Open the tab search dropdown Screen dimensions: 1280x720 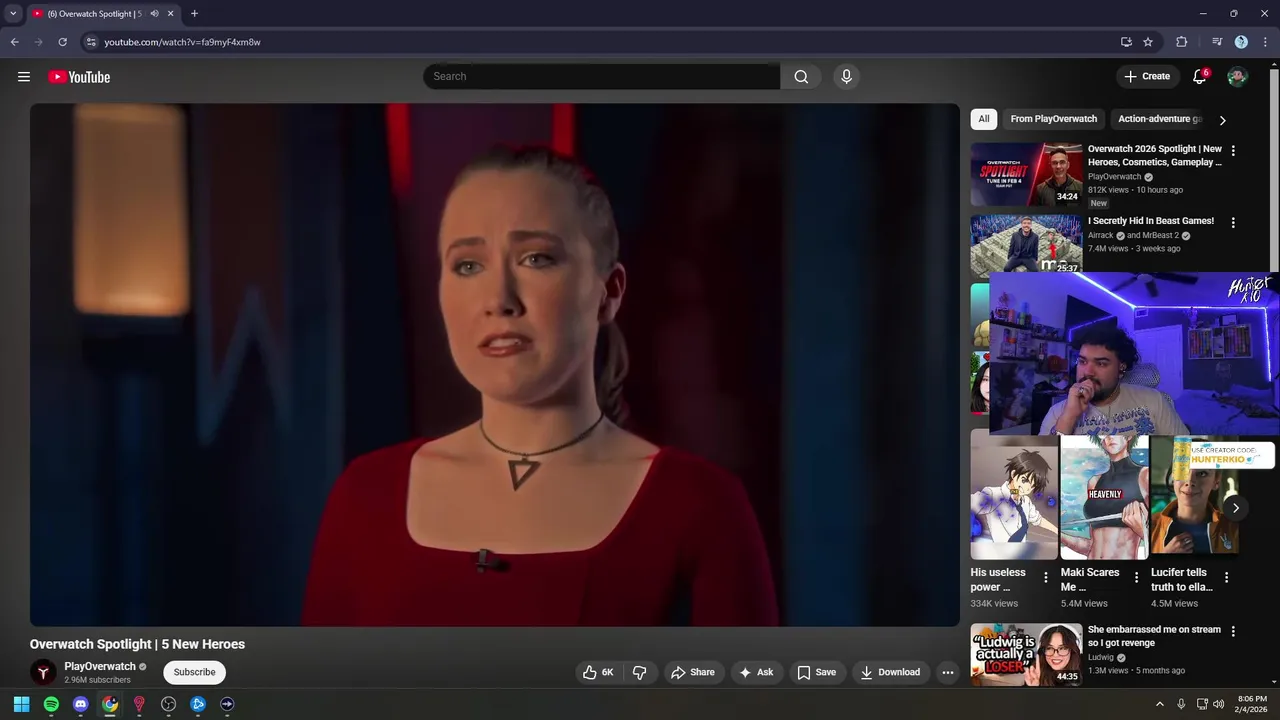click(x=13, y=14)
